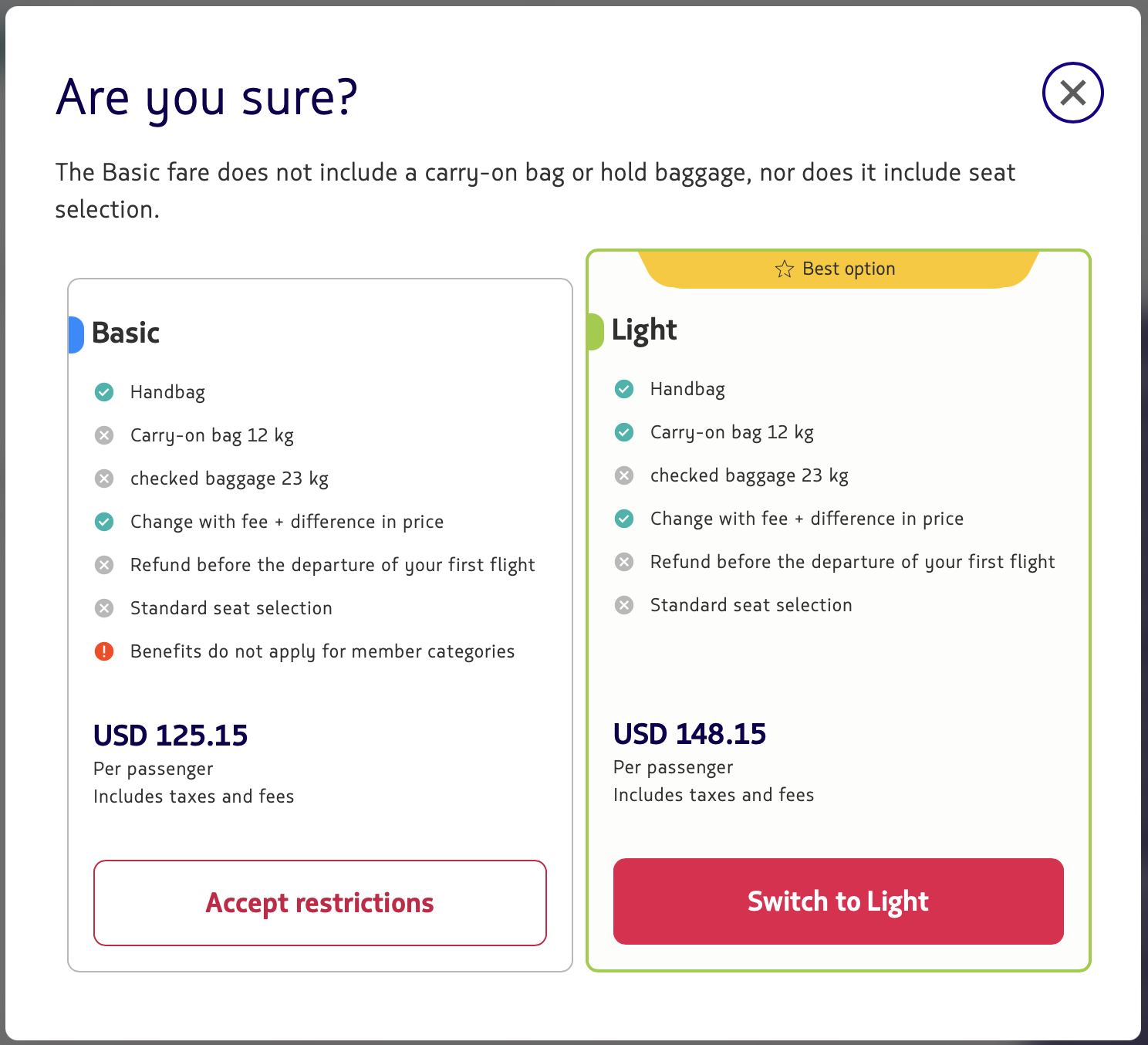Click the Accept restrictions button
Screen dimensions: 1148x1045
point(320,903)
